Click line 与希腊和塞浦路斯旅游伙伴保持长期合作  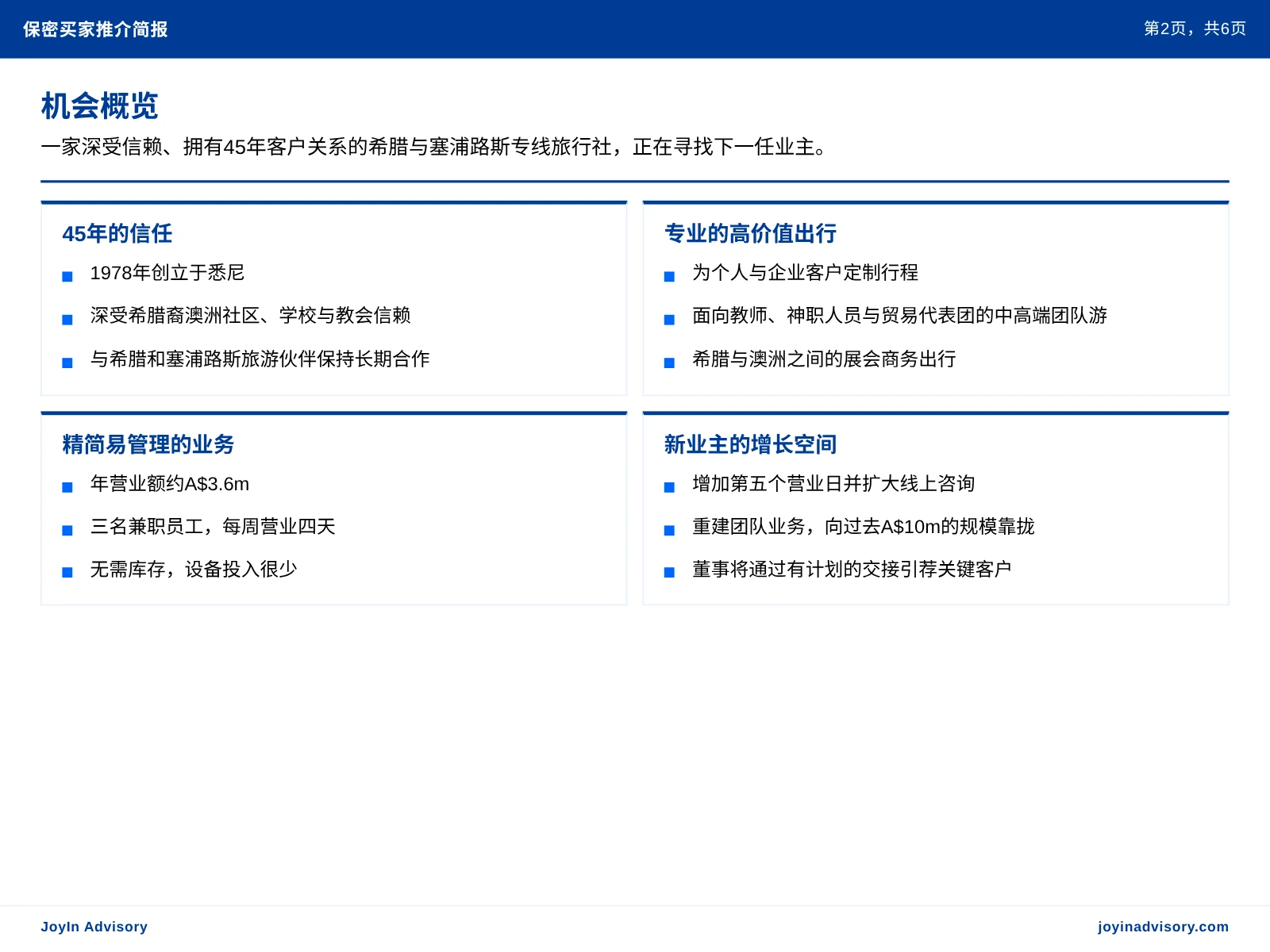click(260, 359)
